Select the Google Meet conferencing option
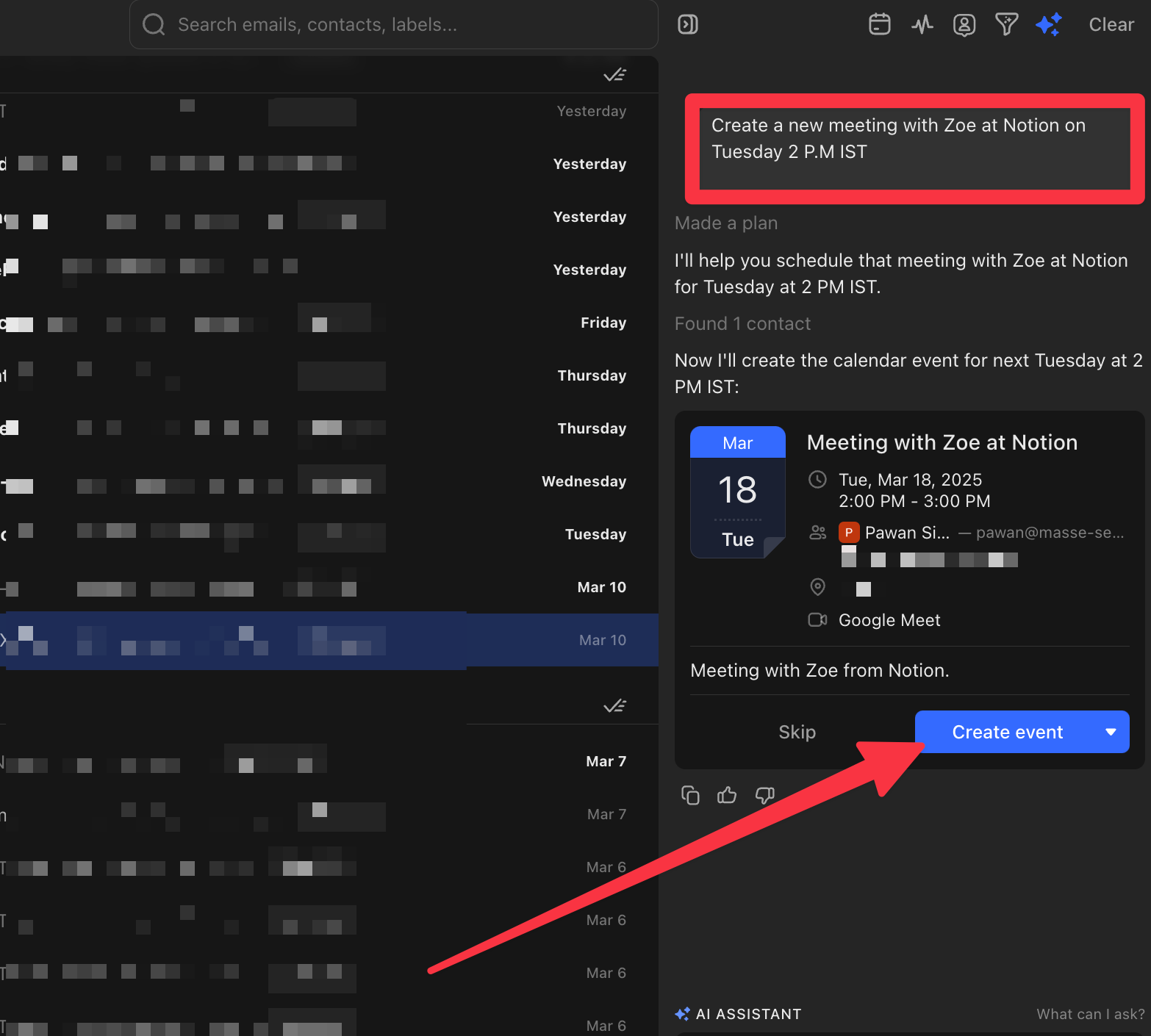Screen dimensions: 1151x1036 click(889, 620)
